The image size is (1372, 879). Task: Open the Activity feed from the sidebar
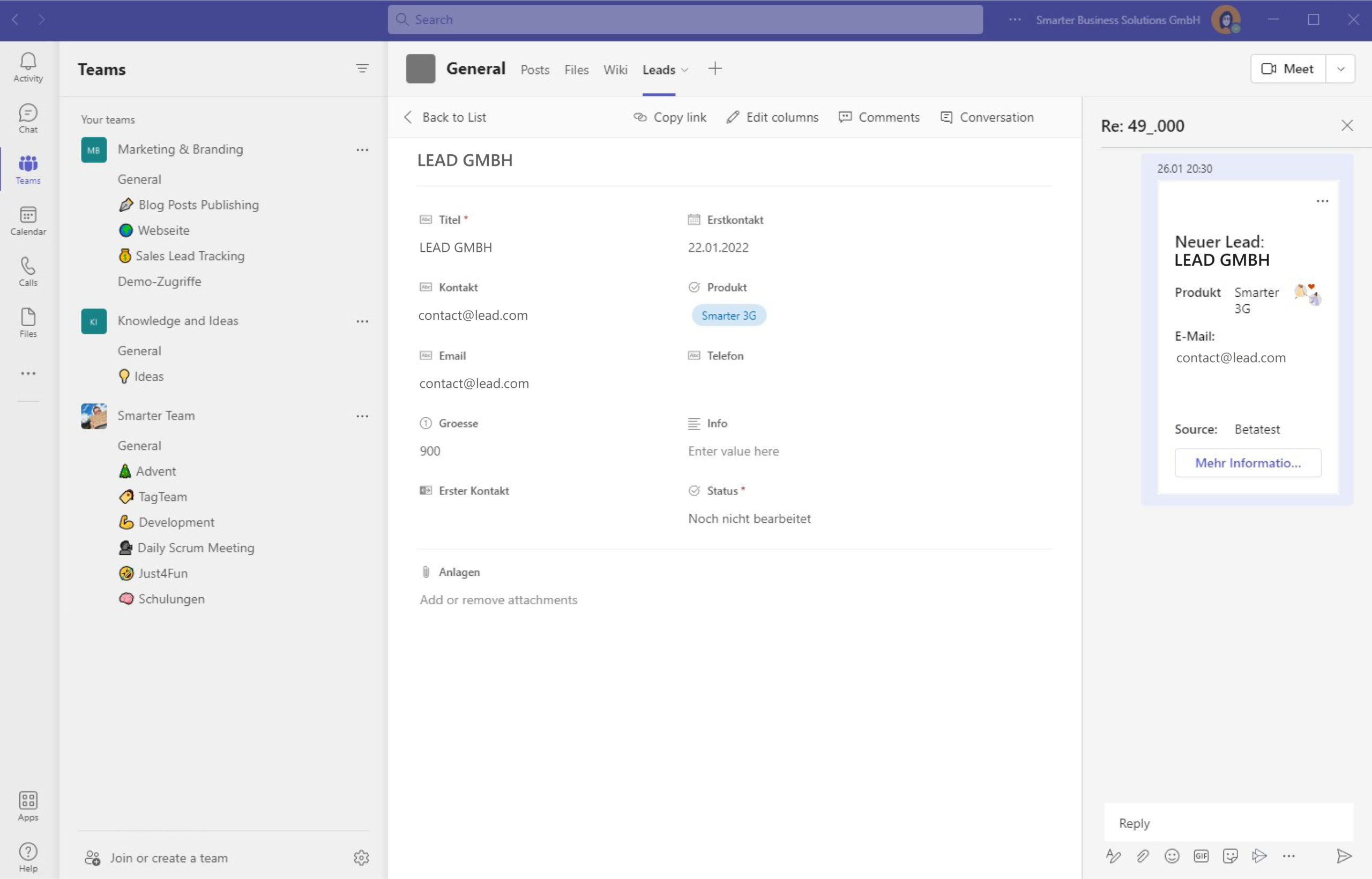[x=27, y=67]
